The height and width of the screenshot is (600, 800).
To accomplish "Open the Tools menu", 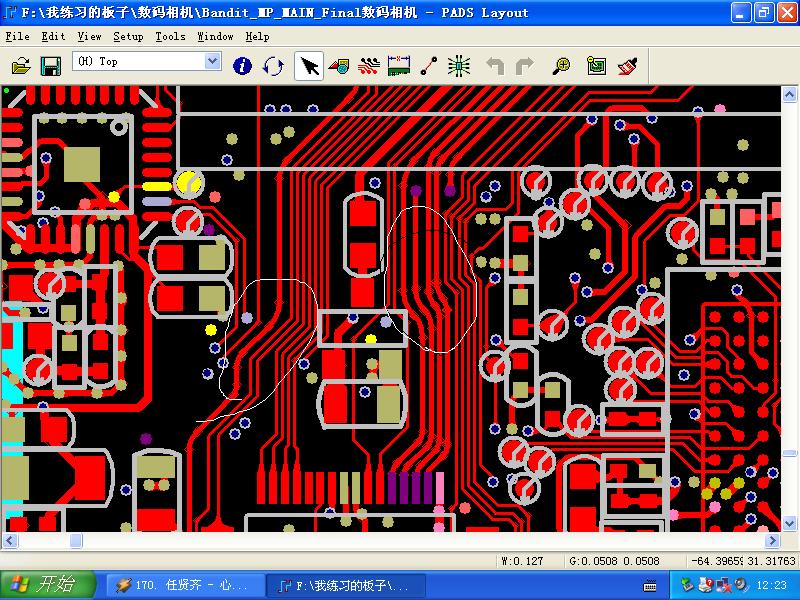I will (170, 37).
